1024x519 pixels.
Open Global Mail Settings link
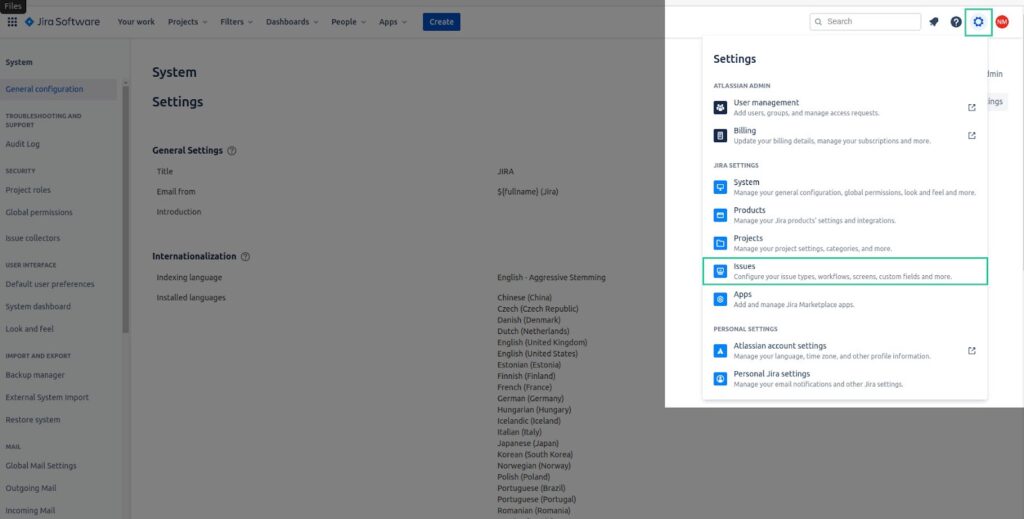coord(41,466)
